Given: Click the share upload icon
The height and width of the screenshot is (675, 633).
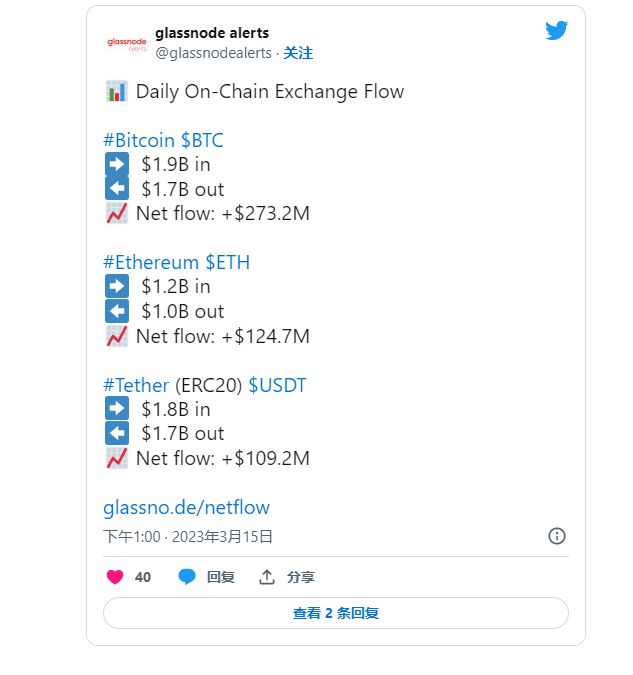Looking at the screenshot, I should pyautogui.click(x=267, y=577).
